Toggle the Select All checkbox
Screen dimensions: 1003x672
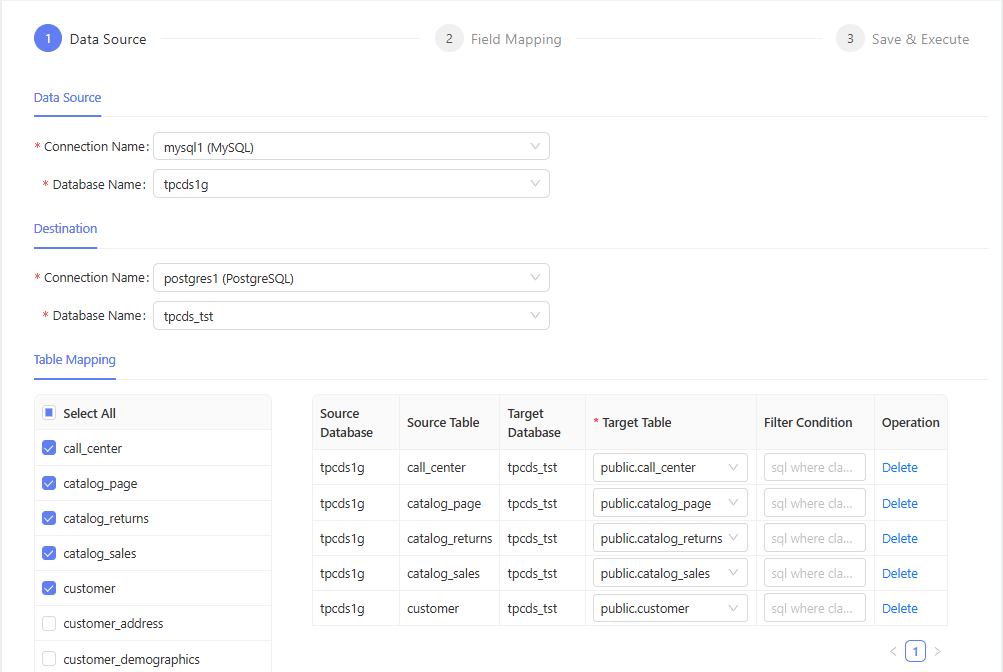(49, 413)
